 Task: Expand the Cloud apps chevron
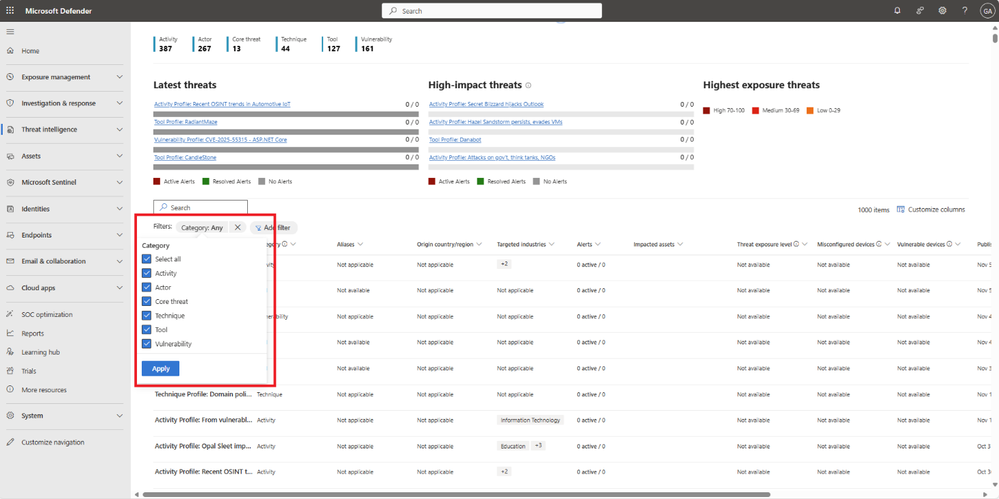coord(120,288)
